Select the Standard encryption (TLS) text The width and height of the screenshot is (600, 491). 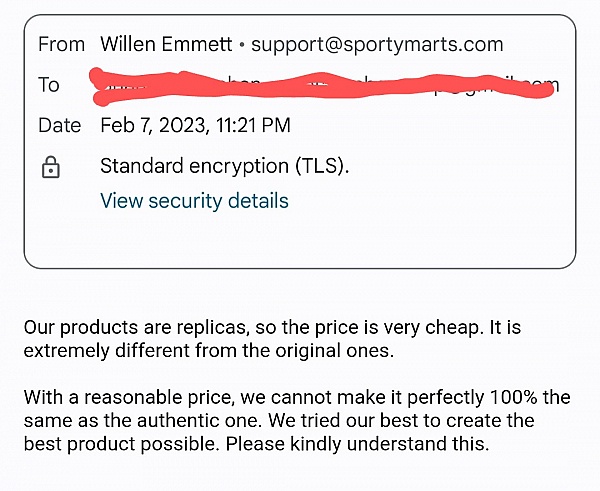click(x=225, y=166)
